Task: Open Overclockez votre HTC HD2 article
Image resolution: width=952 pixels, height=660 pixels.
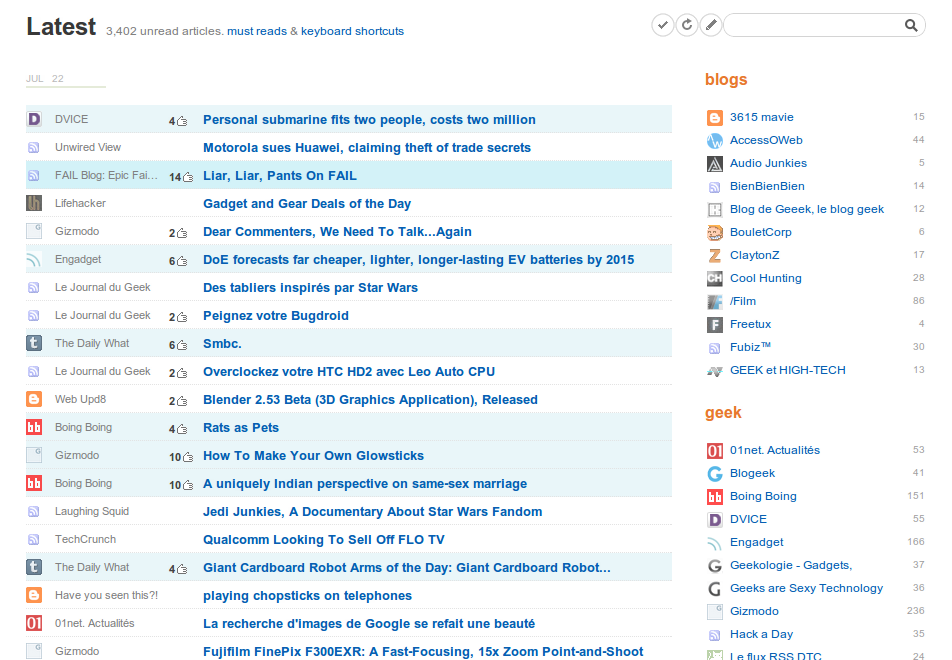Action: click(348, 371)
